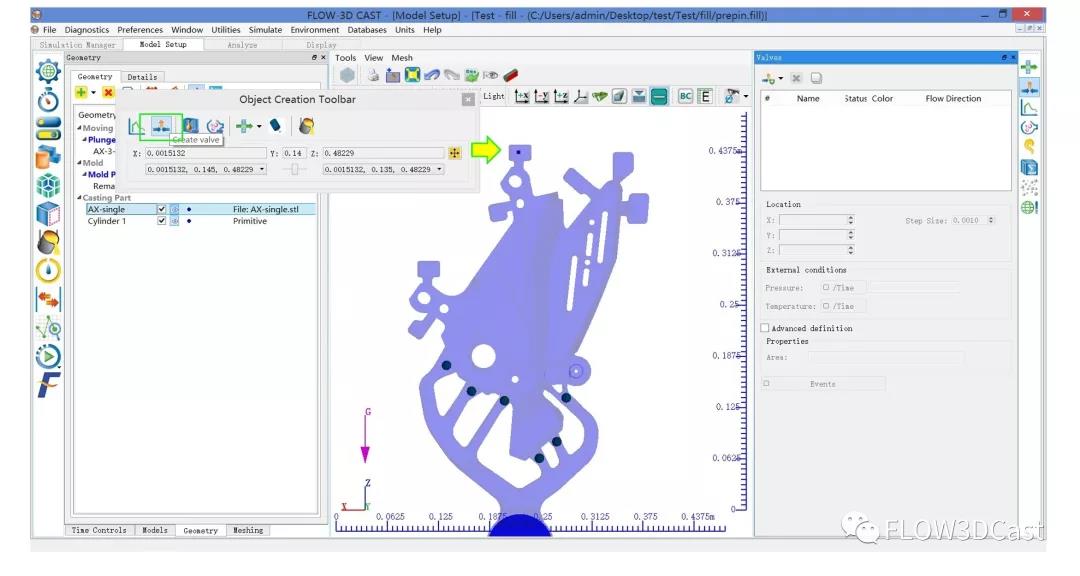Close the Object Creation Toolbar

click(x=467, y=100)
